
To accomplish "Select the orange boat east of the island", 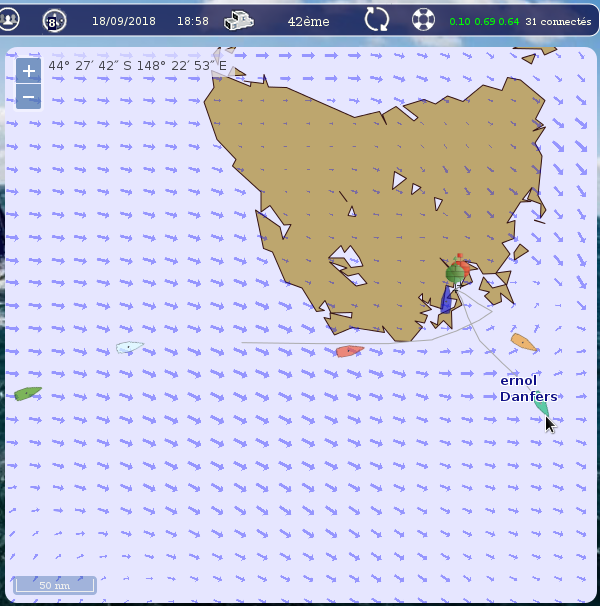I will (523, 342).
